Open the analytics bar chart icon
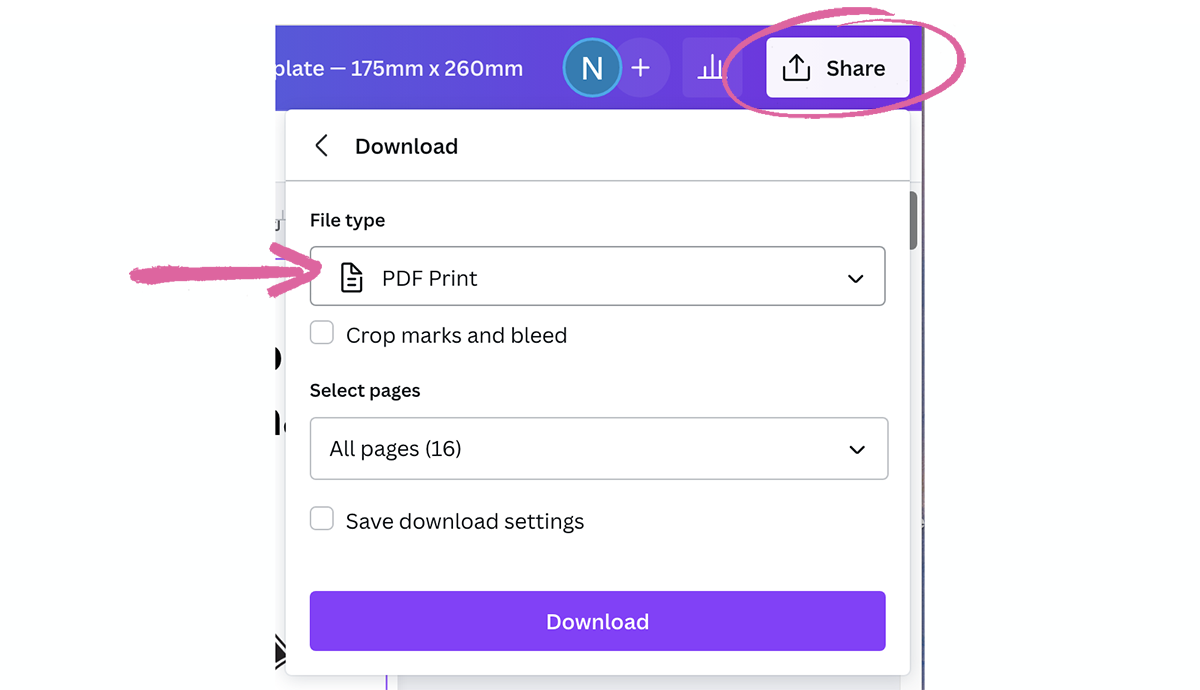1200x690 pixels. pos(710,68)
